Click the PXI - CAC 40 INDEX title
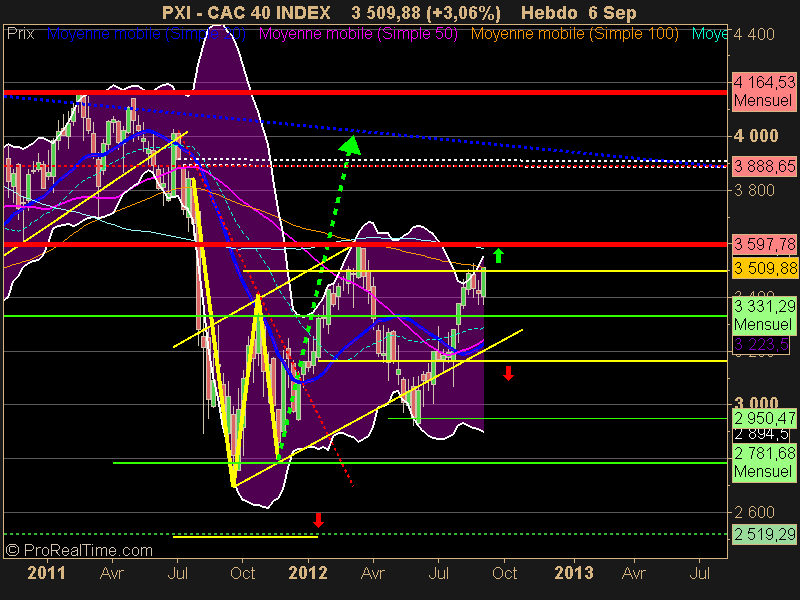This screenshot has height=600, width=800. tap(246, 13)
